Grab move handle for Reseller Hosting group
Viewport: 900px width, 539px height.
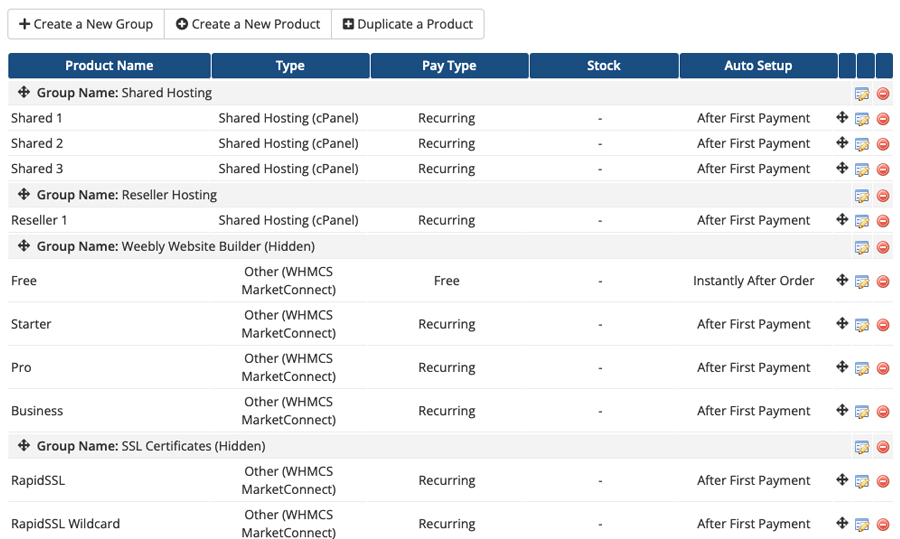click(x=24, y=194)
